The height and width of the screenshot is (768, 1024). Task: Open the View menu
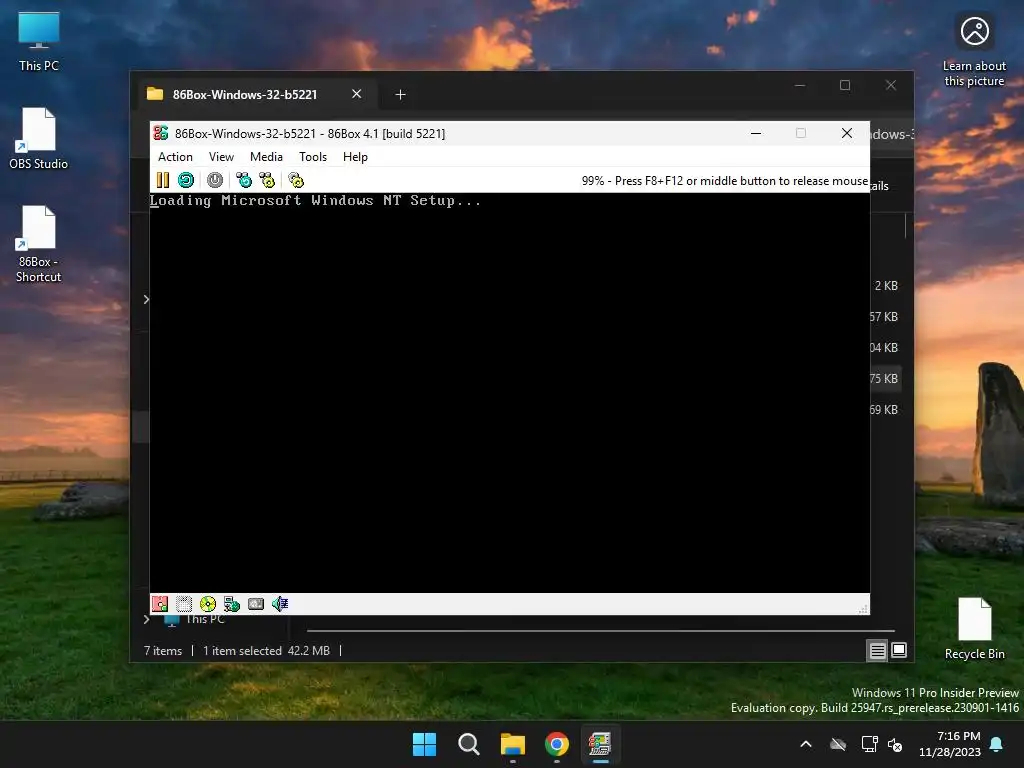221,157
